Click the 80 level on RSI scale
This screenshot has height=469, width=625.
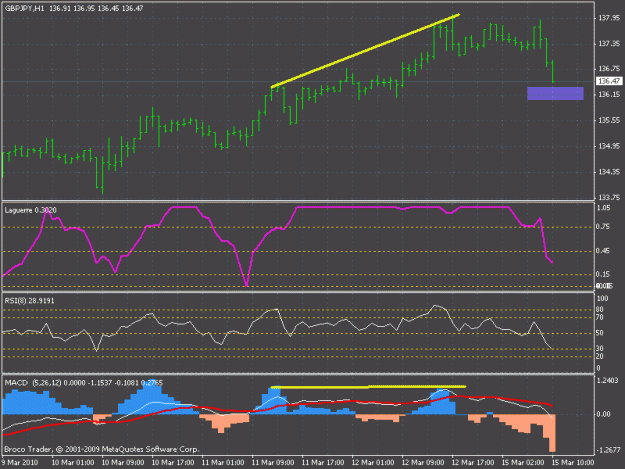tap(600, 310)
